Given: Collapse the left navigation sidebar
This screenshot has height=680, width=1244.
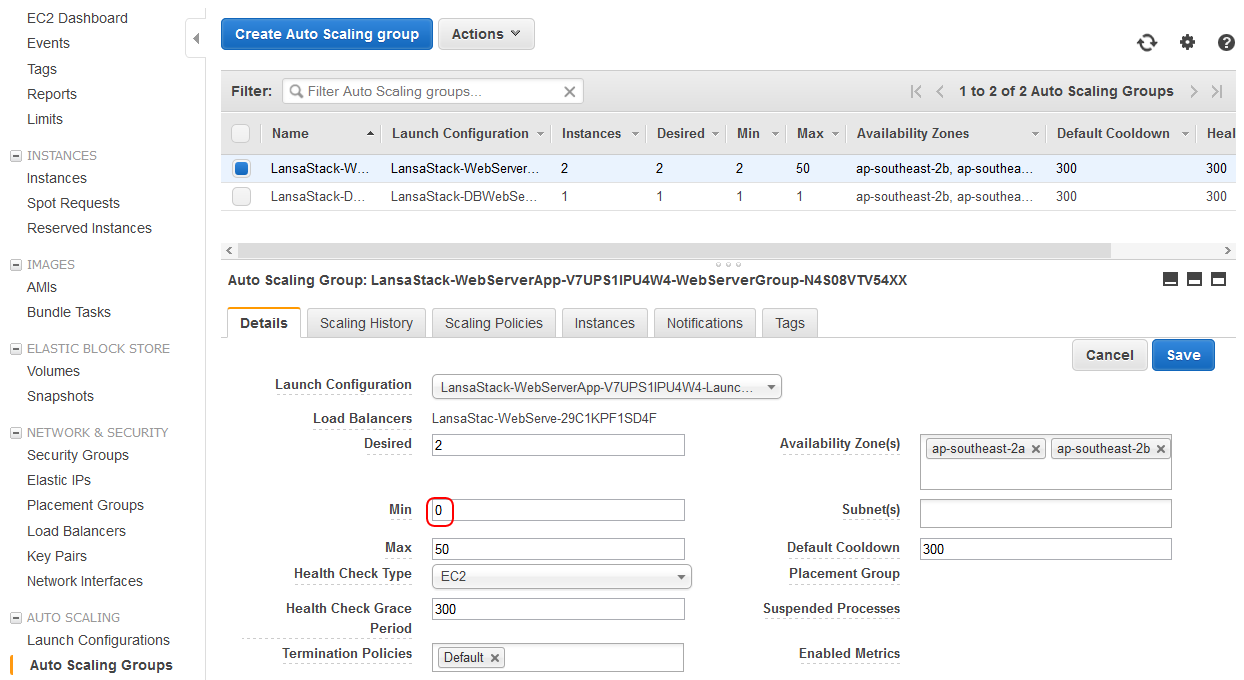Looking at the screenshot, I should 196,38.
